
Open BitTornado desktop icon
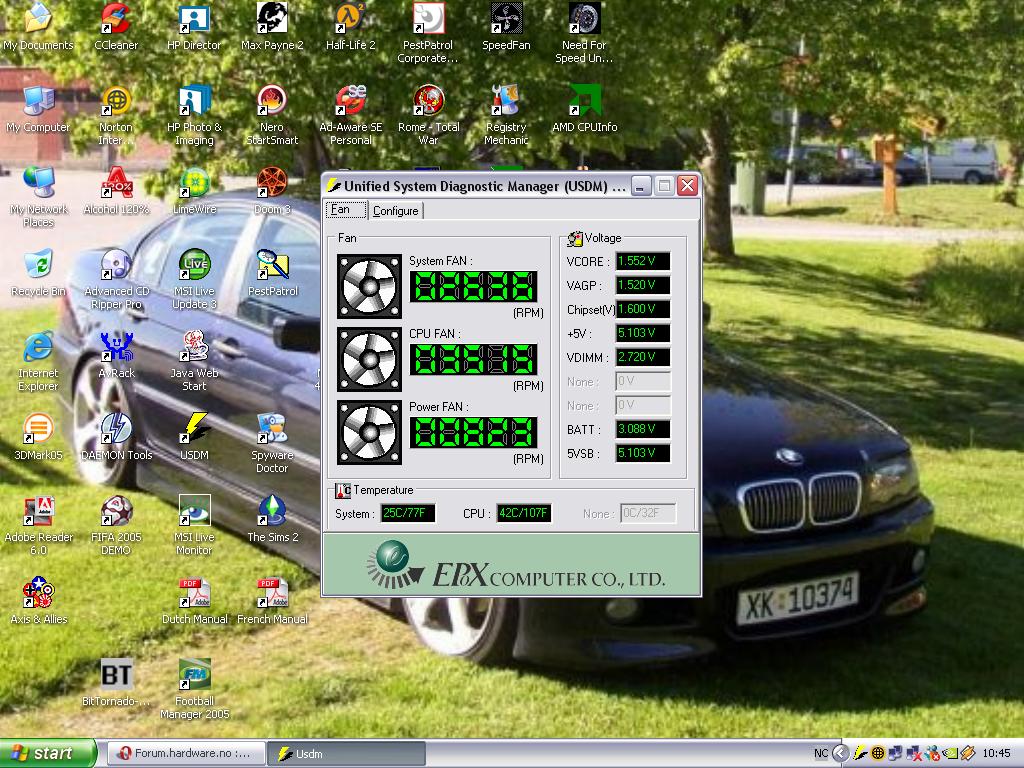click(116, 682)
